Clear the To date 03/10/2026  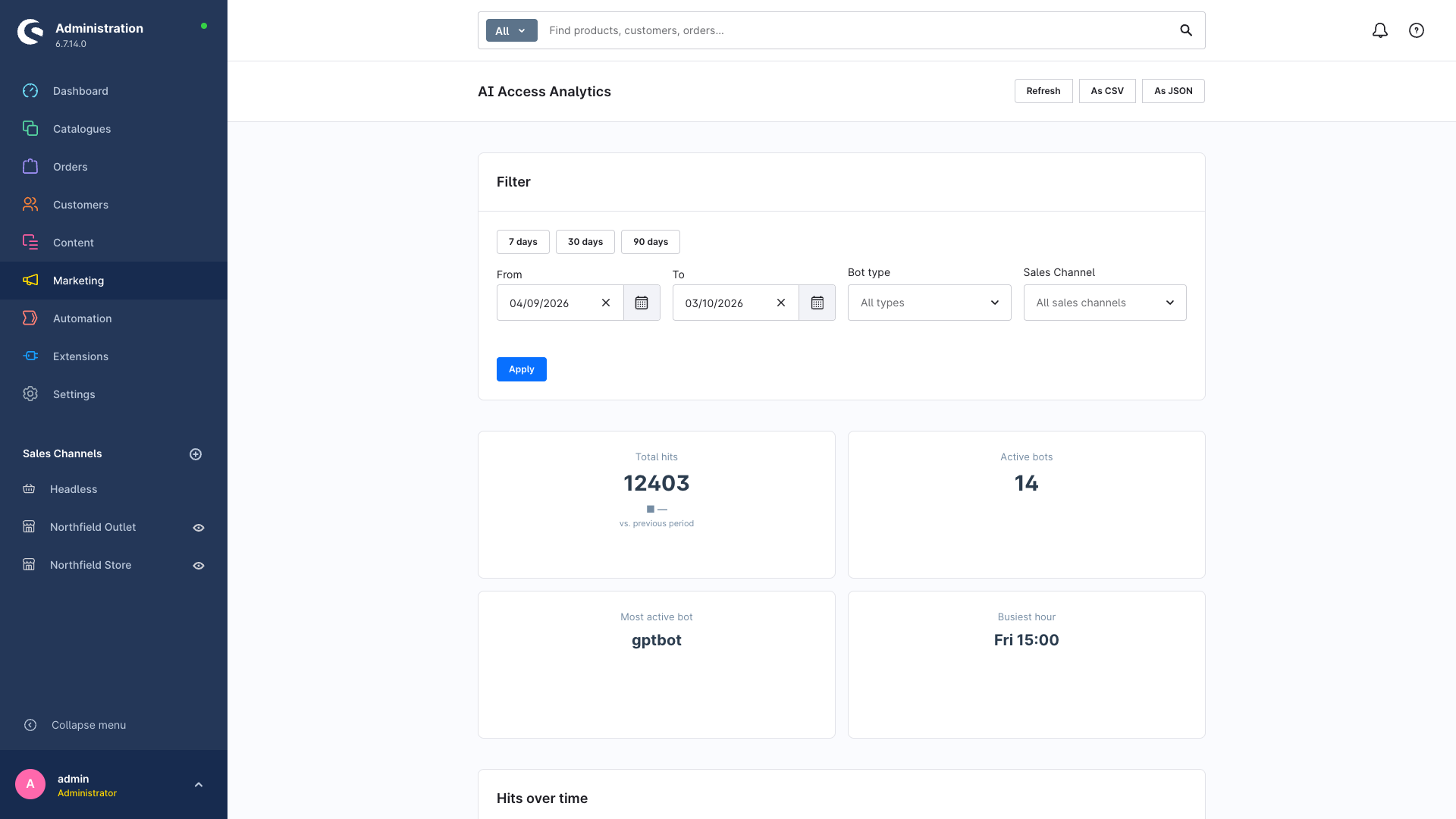(x=781, y=303)
